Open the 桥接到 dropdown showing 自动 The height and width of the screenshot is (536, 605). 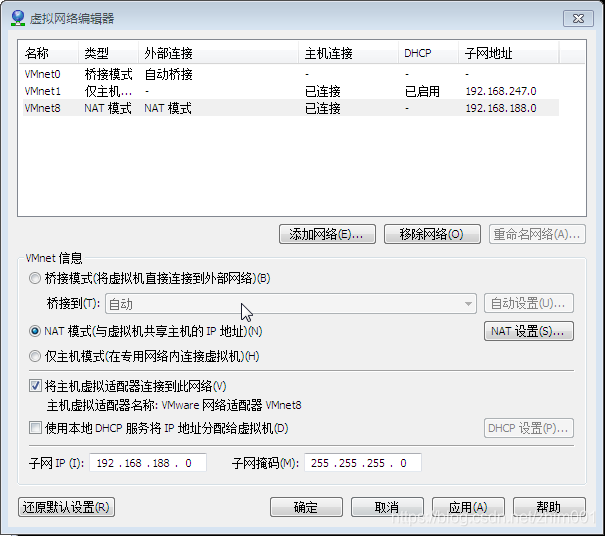tap(291, 304)
